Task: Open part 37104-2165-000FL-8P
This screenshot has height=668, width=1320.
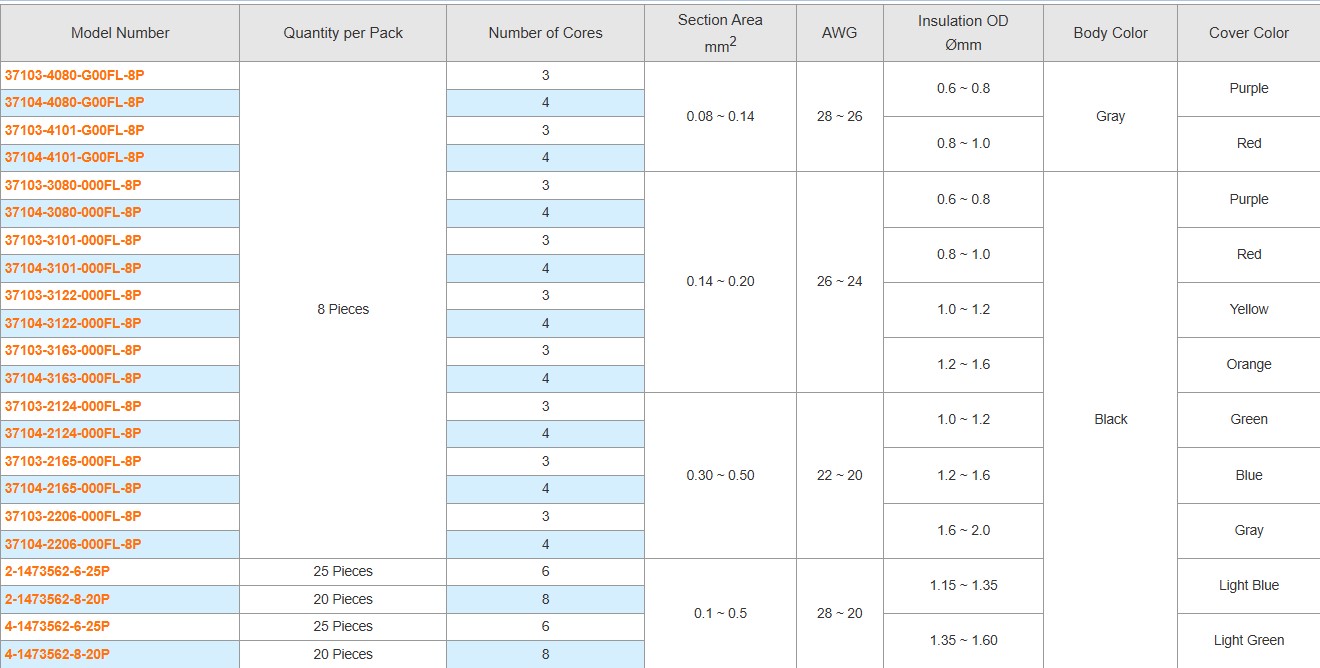Action: tap(73, 488)
